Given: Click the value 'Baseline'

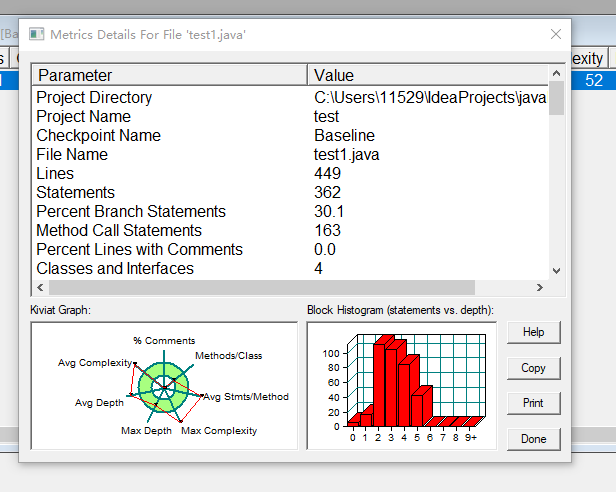Looking at the screenshot, I should click(x=345, y=135).
